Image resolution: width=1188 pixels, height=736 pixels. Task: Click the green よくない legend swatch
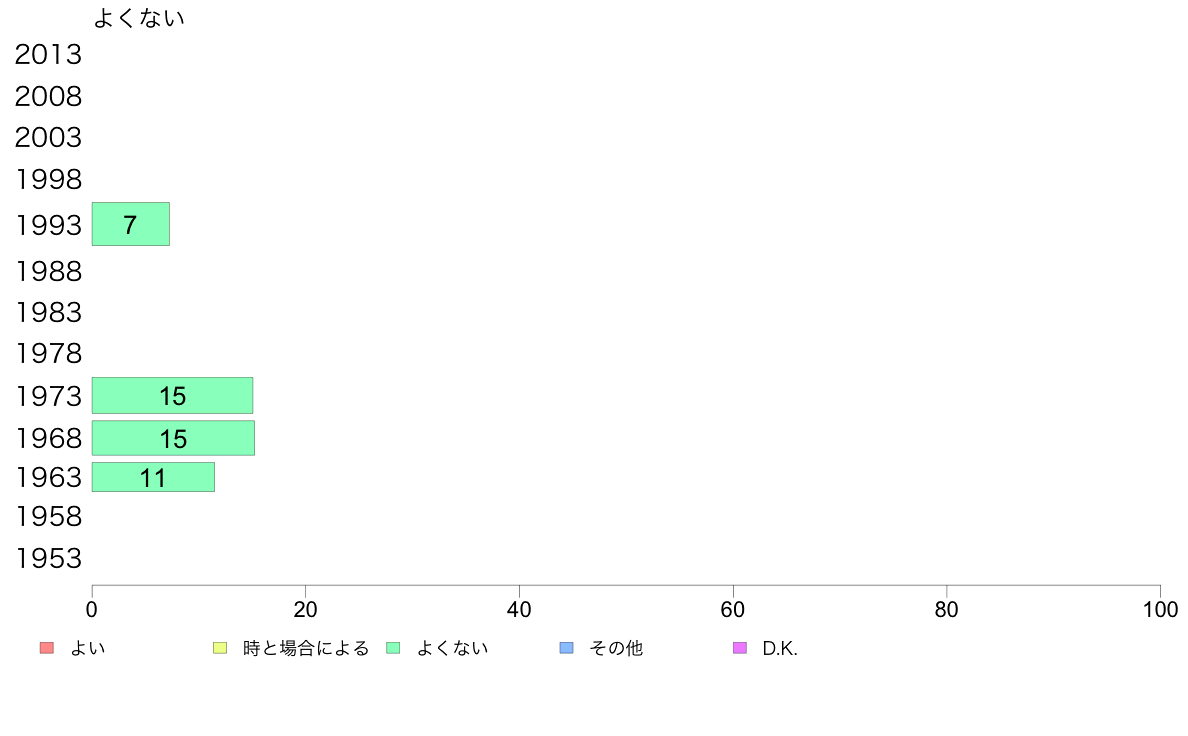[393, 648]
